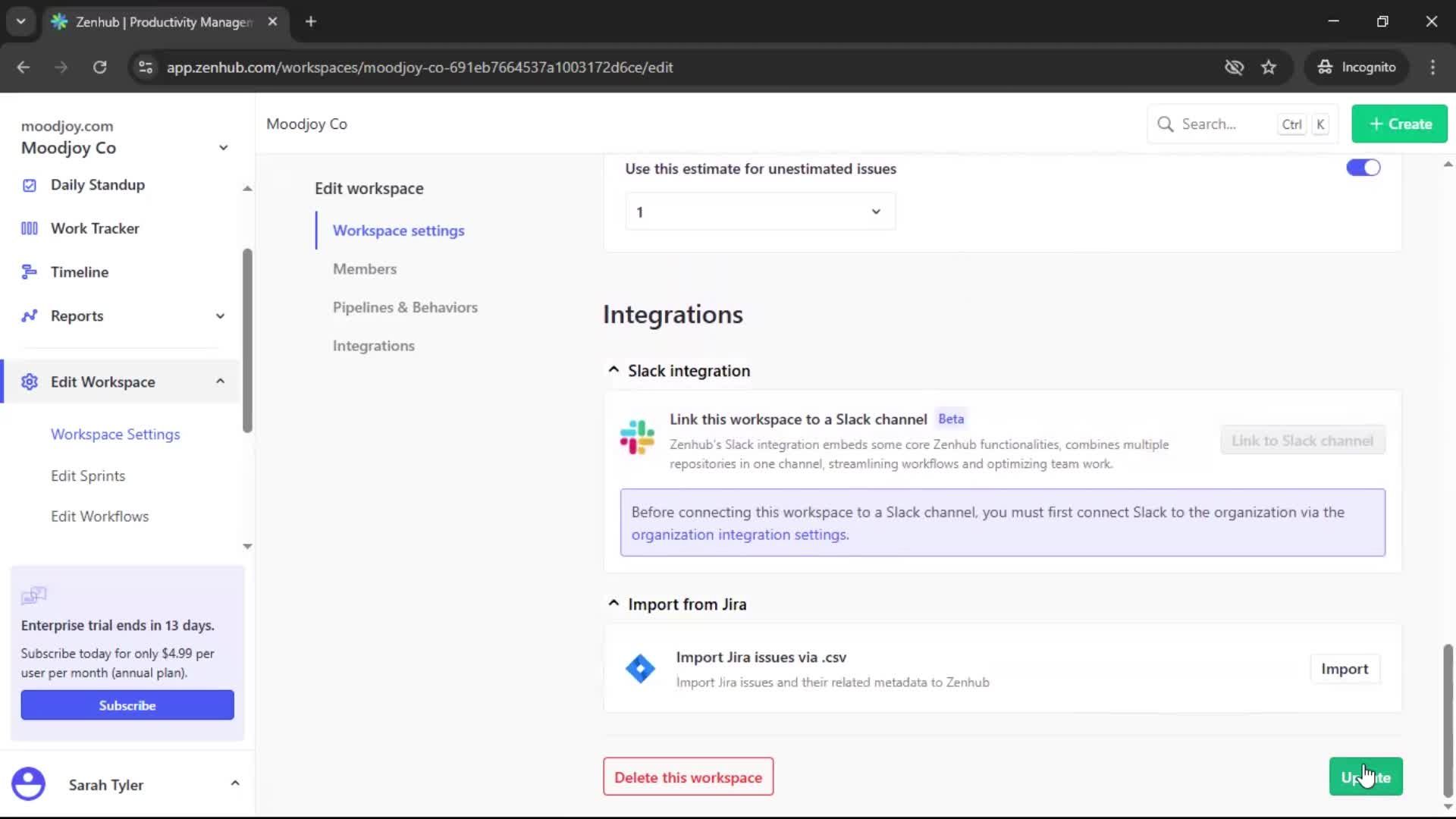Open the Members settings tab

[365, 269]
